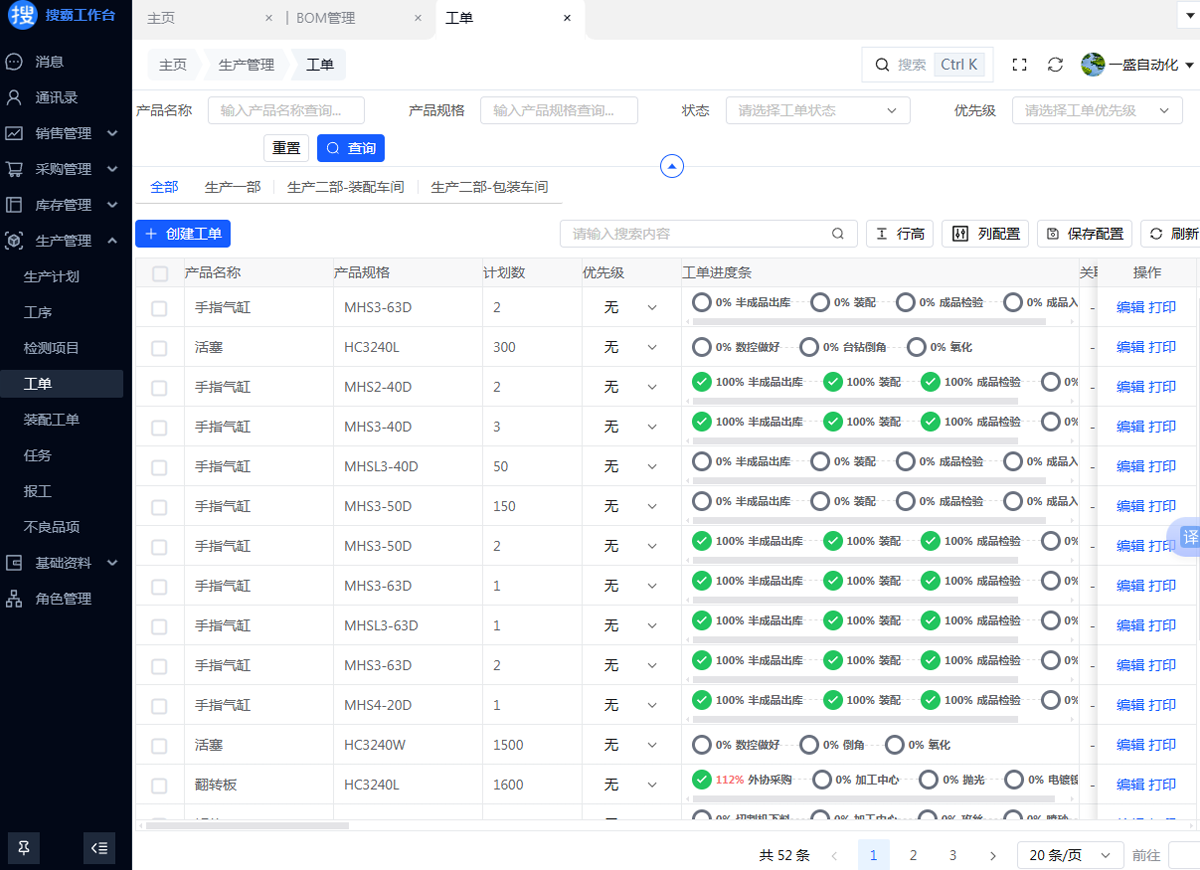Click the reload icon beside fullscreen

(1055, 65)
